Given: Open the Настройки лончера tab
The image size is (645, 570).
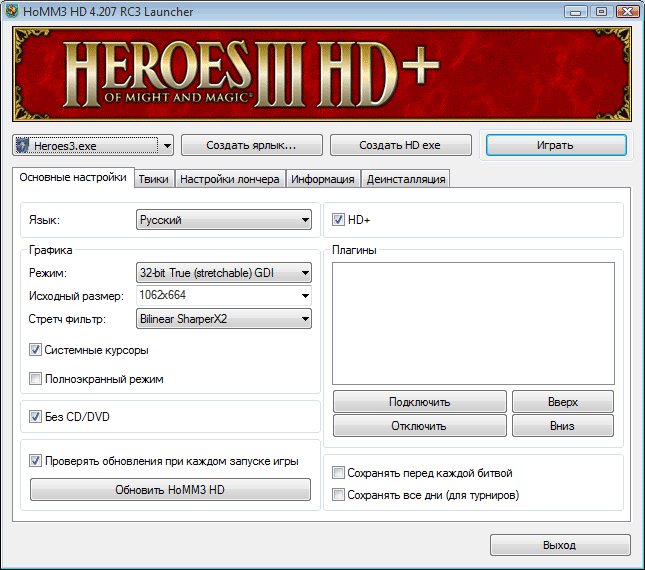Looking at the screenshot, I should click(230, 179).
